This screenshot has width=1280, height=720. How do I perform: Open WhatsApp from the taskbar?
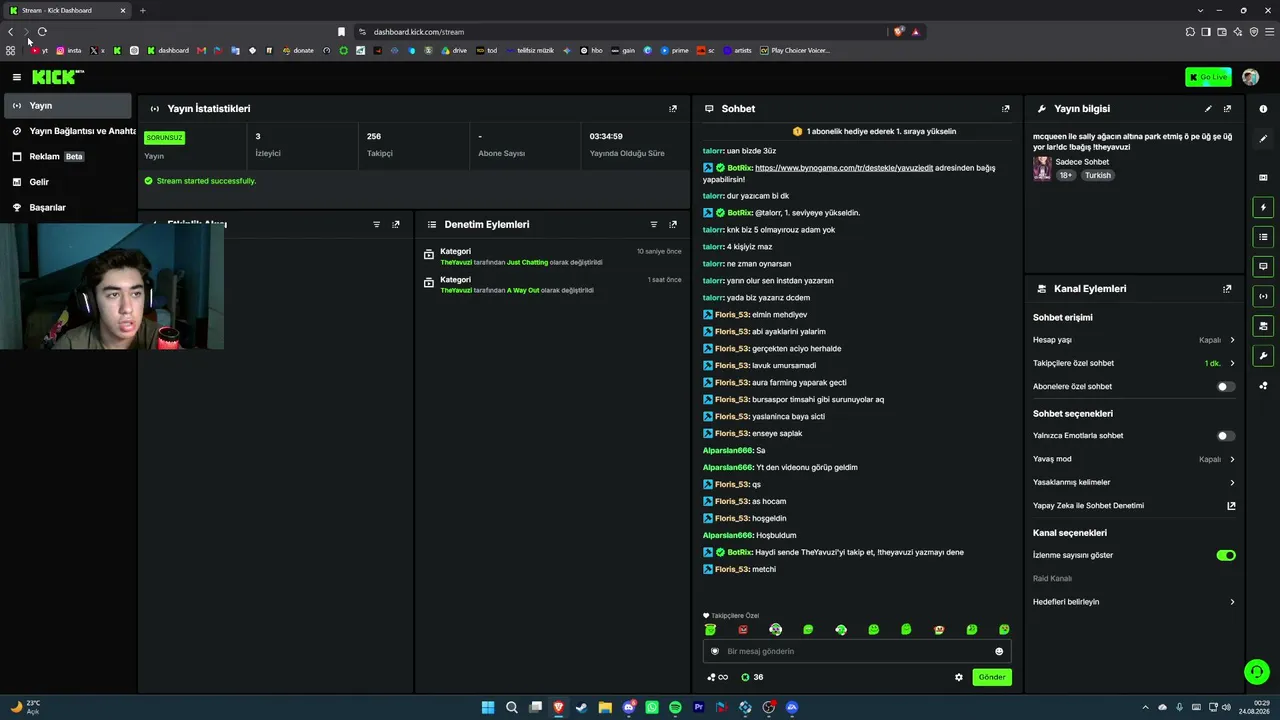tap(652, 707)
